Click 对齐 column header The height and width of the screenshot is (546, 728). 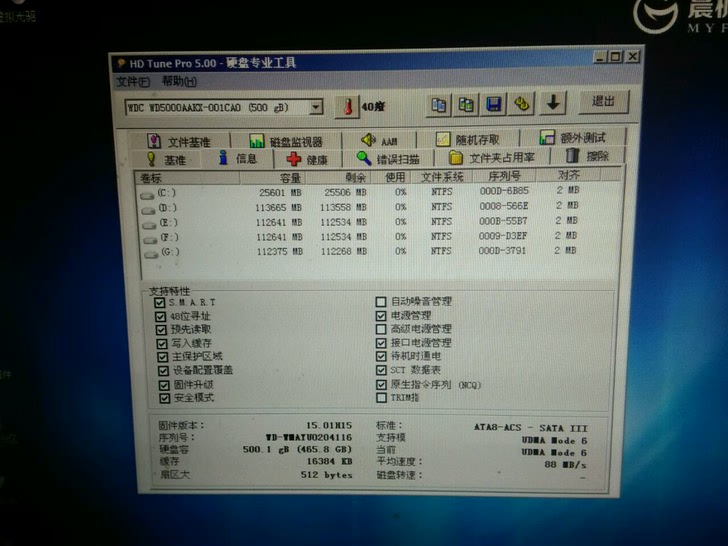(568, 175)
